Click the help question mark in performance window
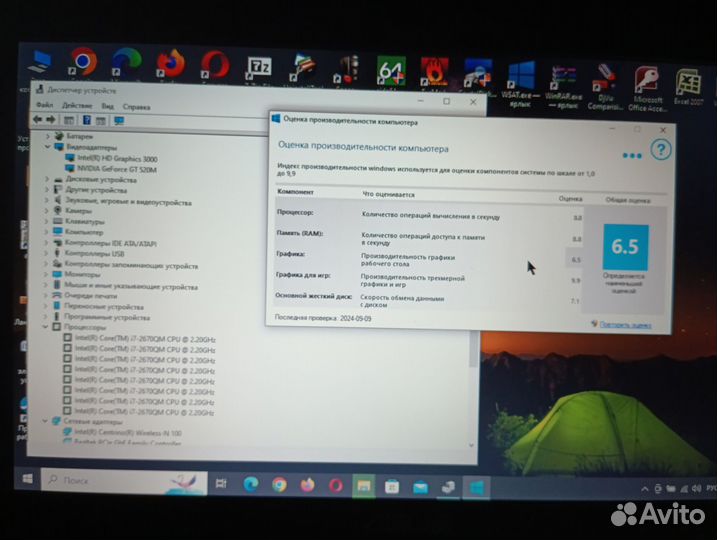 (660, 150)
